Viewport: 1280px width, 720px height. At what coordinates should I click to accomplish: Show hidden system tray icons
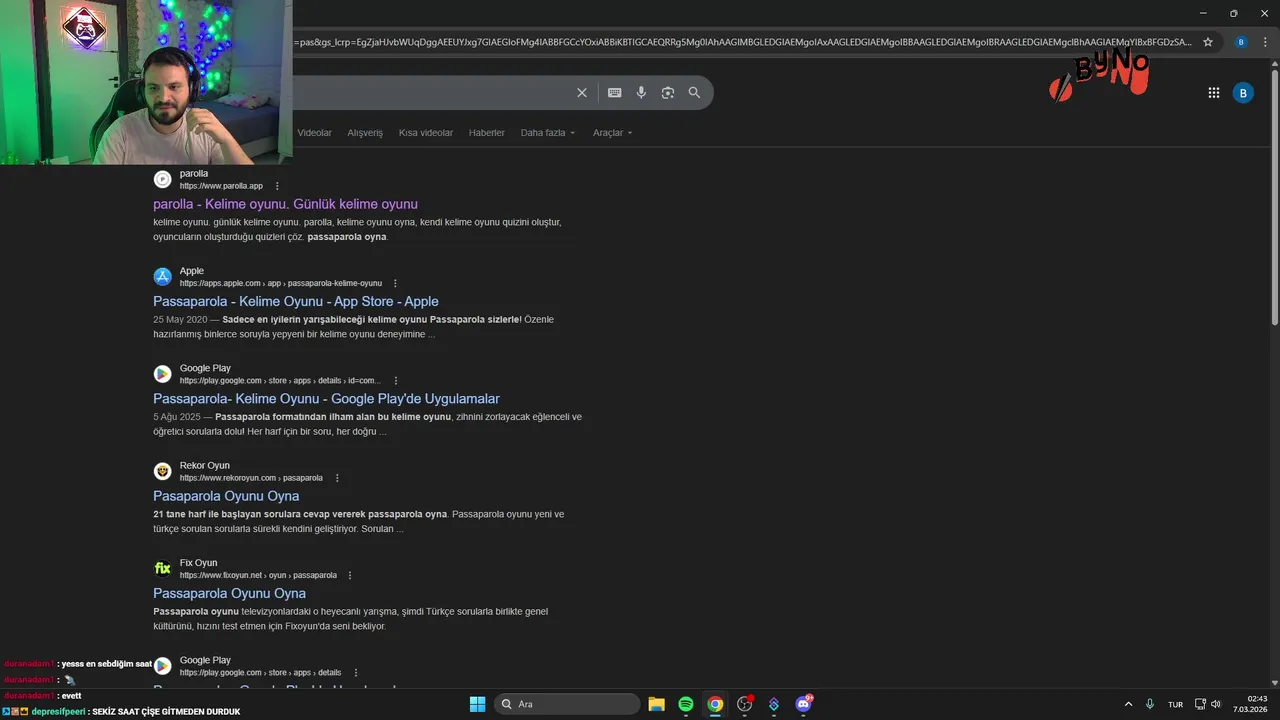[x=1129, y=704]
